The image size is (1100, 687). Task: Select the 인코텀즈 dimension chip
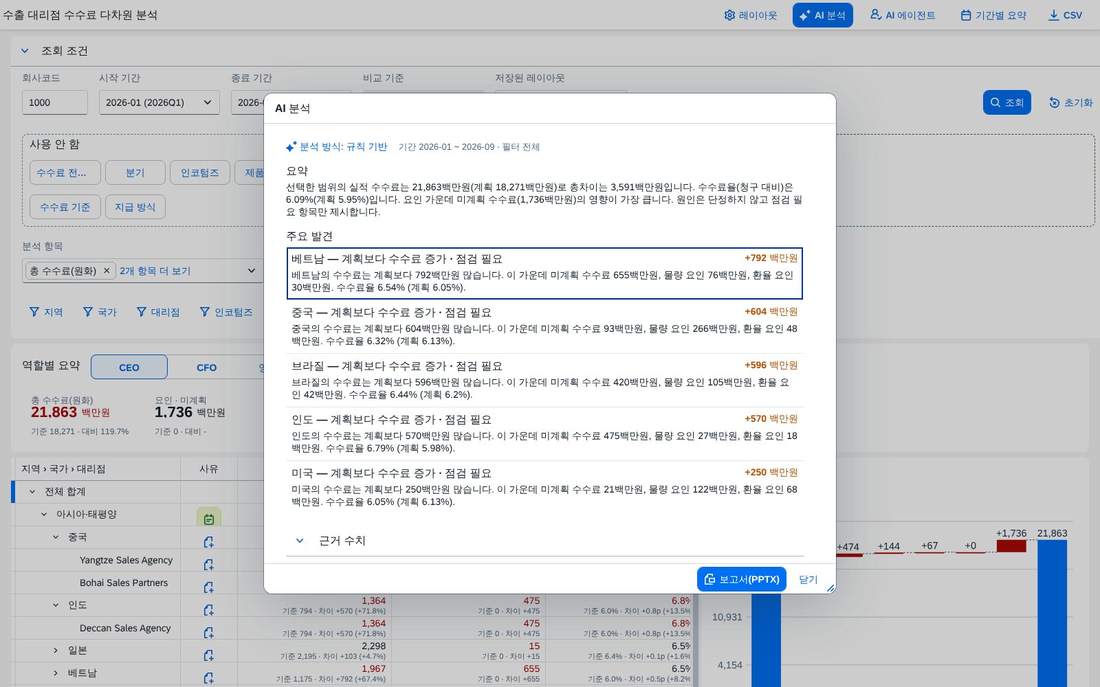coord(200,173)
